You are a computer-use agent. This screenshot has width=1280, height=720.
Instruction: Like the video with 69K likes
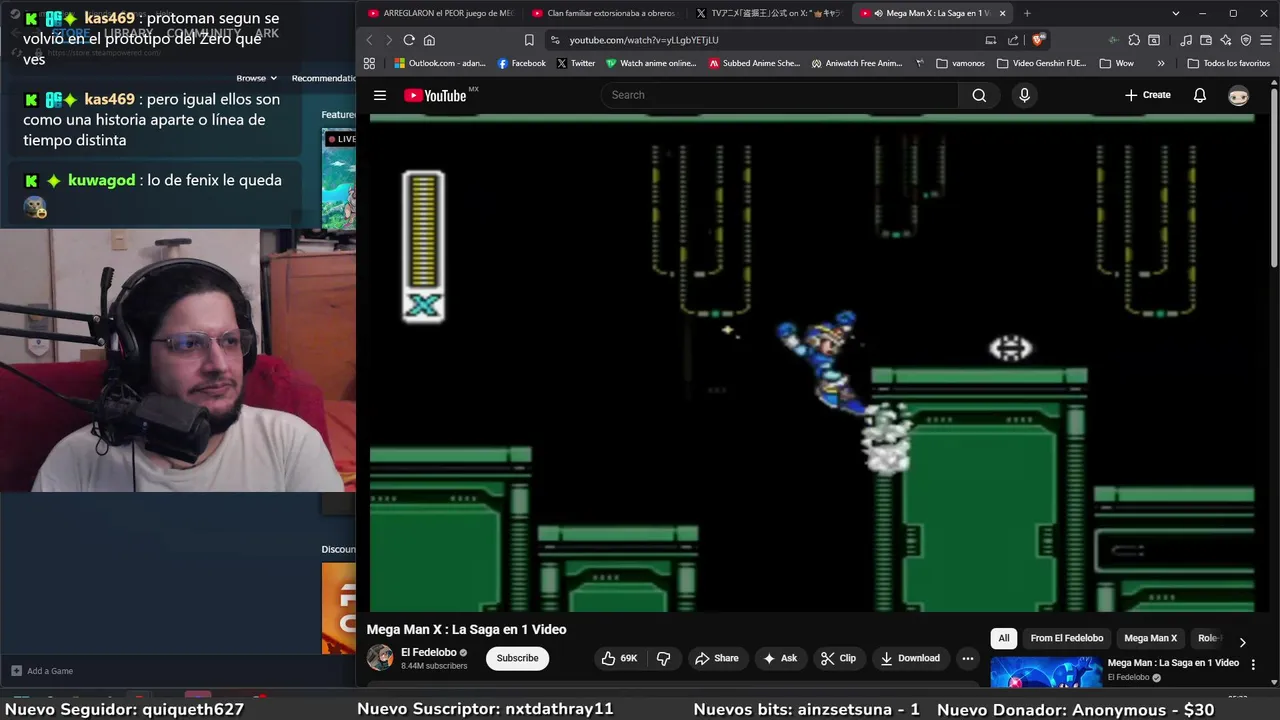pos(619,658)
